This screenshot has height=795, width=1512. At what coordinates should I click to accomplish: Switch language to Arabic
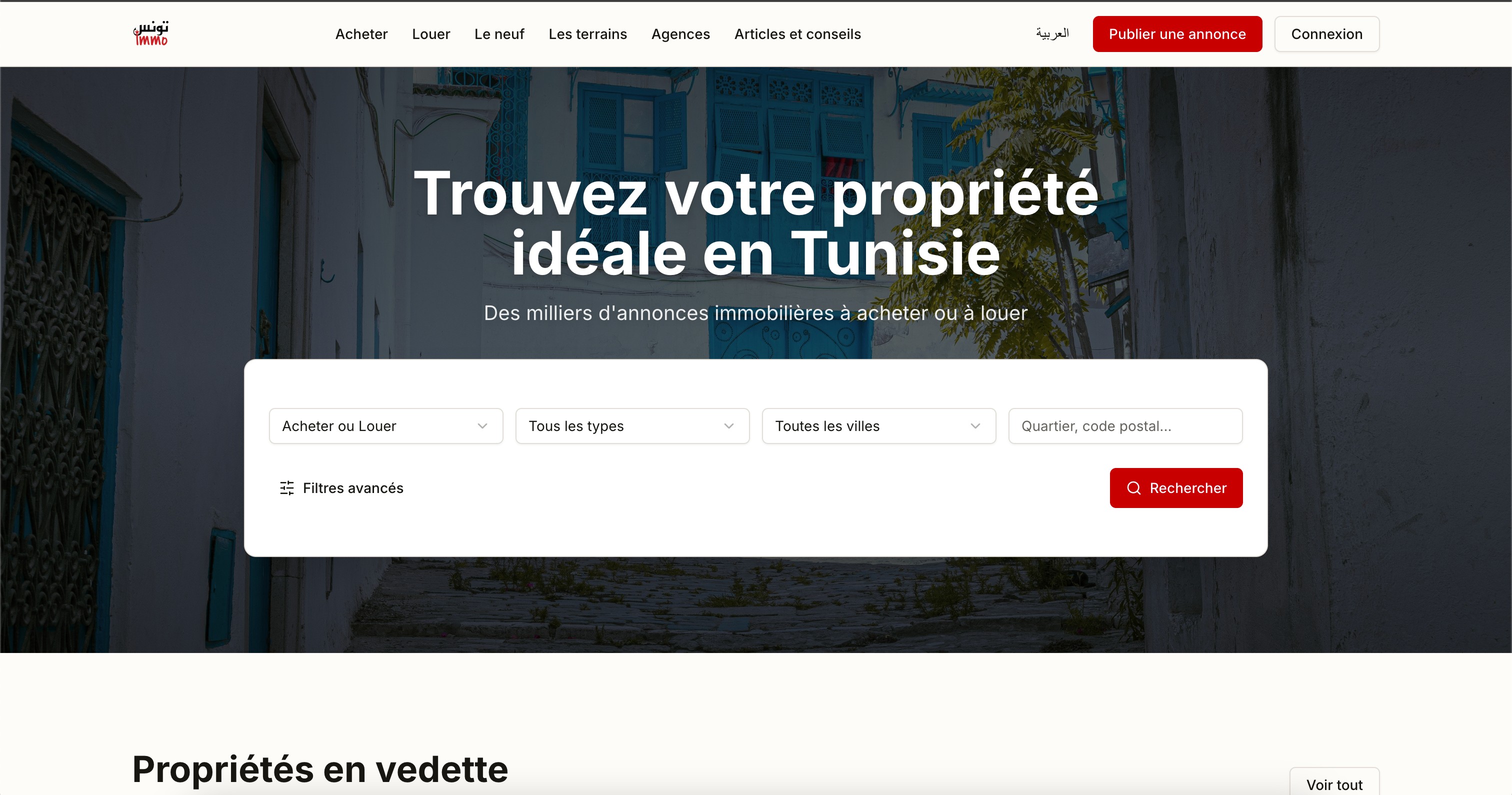(1052, 33)
